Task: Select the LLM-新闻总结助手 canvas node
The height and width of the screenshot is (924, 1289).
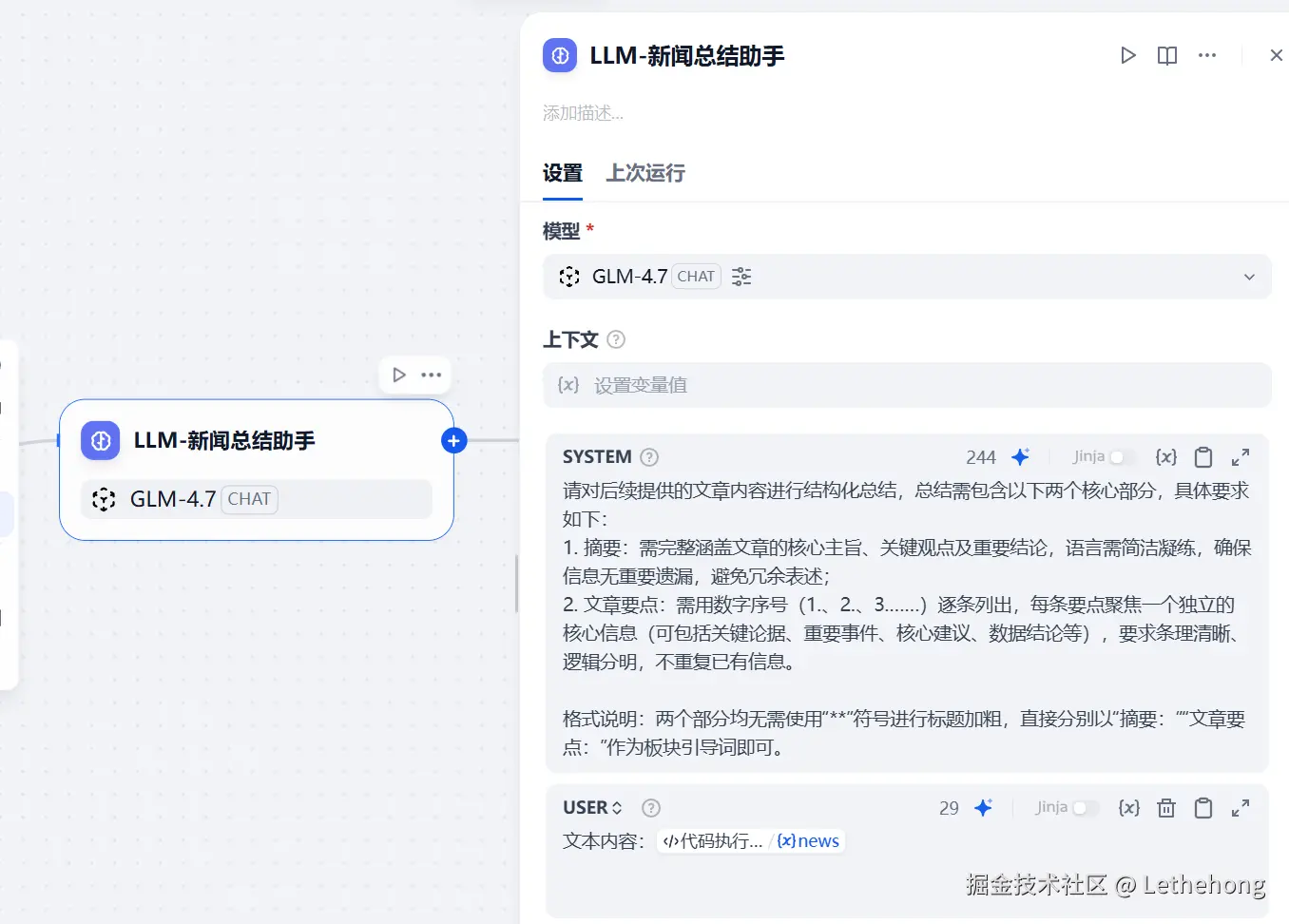Action: (257, 470)
